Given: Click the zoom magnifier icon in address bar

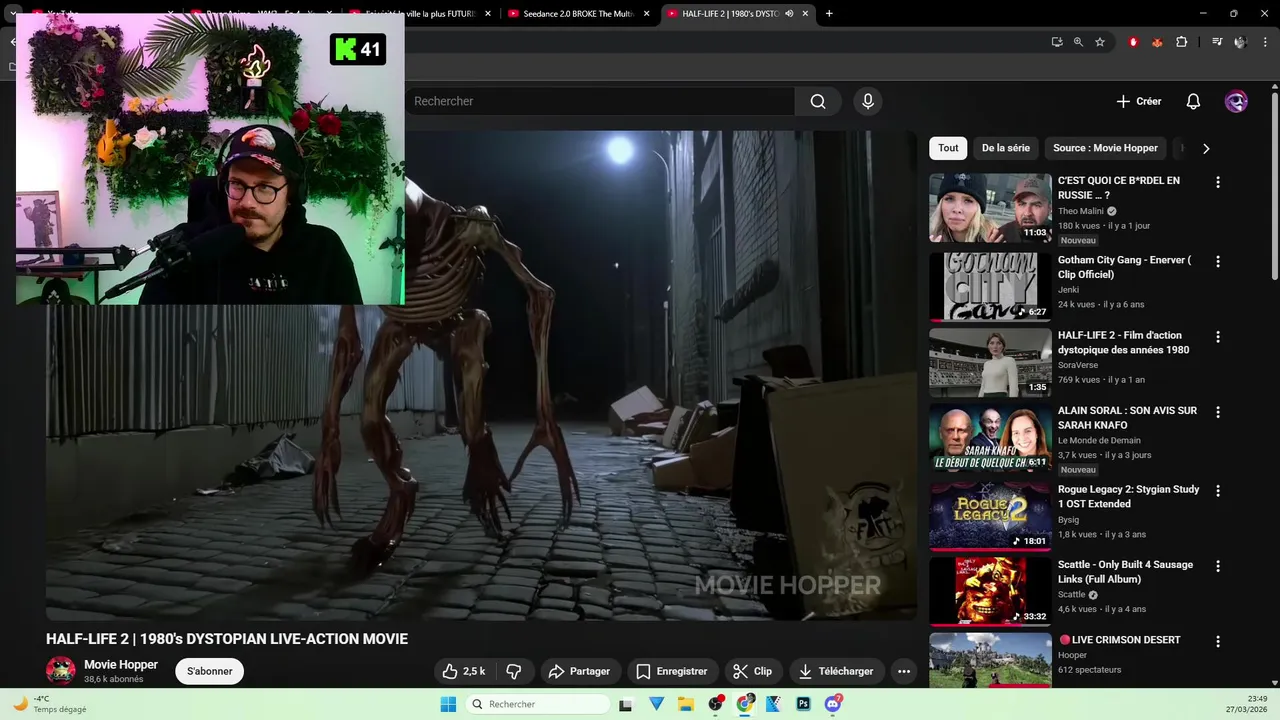Looking at the screenshot, I should tap(1078, 42).
